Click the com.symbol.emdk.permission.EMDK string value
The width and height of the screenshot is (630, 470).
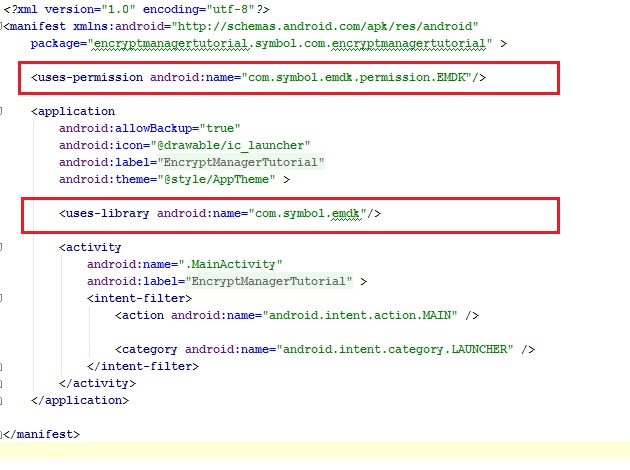[x=347, y=77]
